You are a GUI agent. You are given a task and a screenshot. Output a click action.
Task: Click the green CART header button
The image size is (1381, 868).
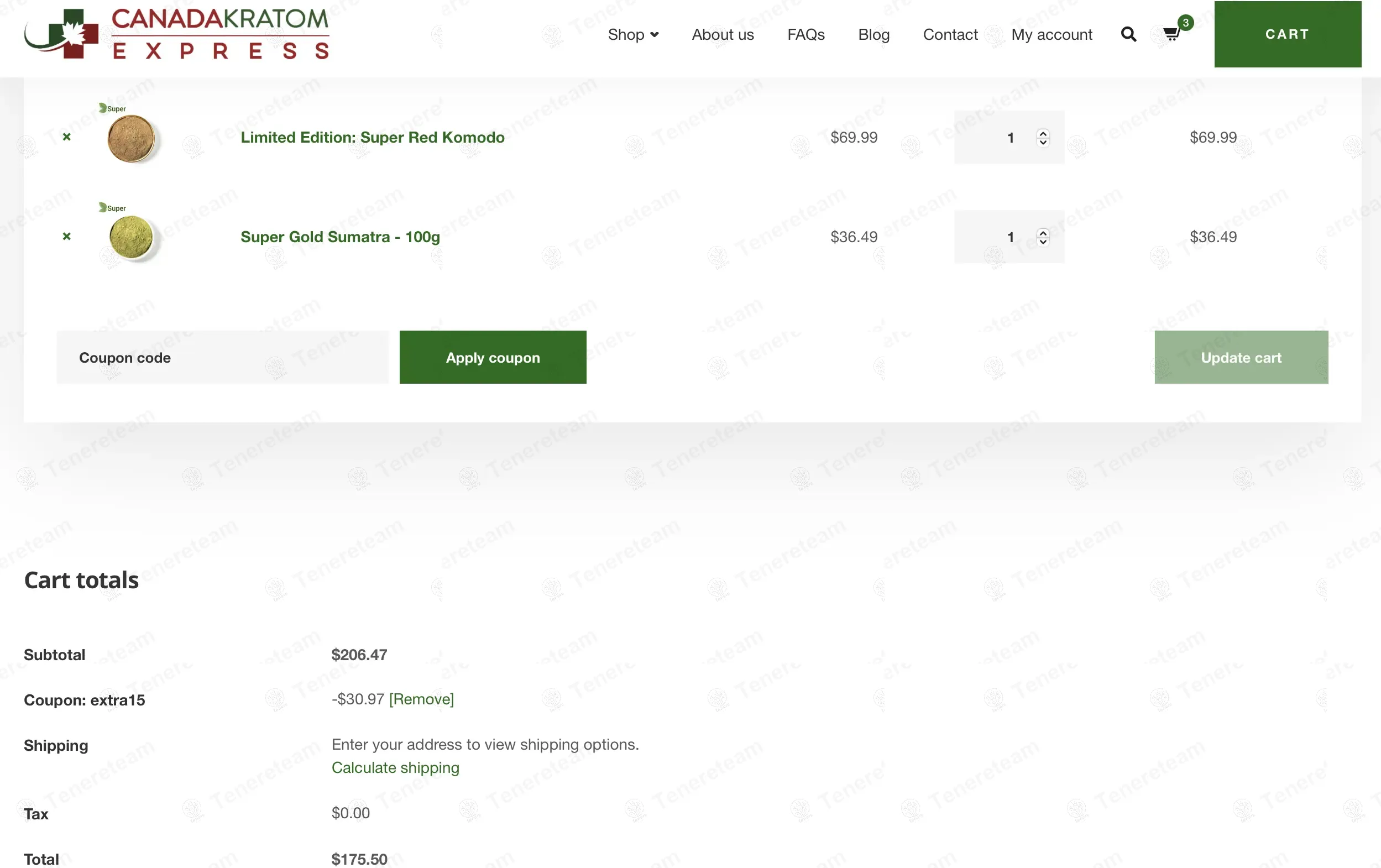click(1287, 34)
